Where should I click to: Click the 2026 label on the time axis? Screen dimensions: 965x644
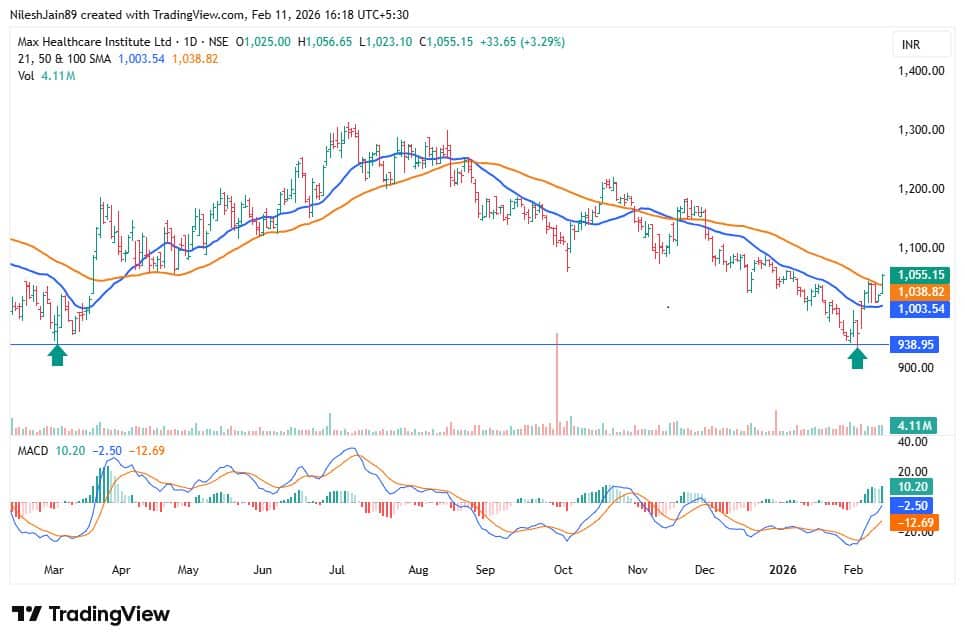pyautogui.click(x=783, y=570)
